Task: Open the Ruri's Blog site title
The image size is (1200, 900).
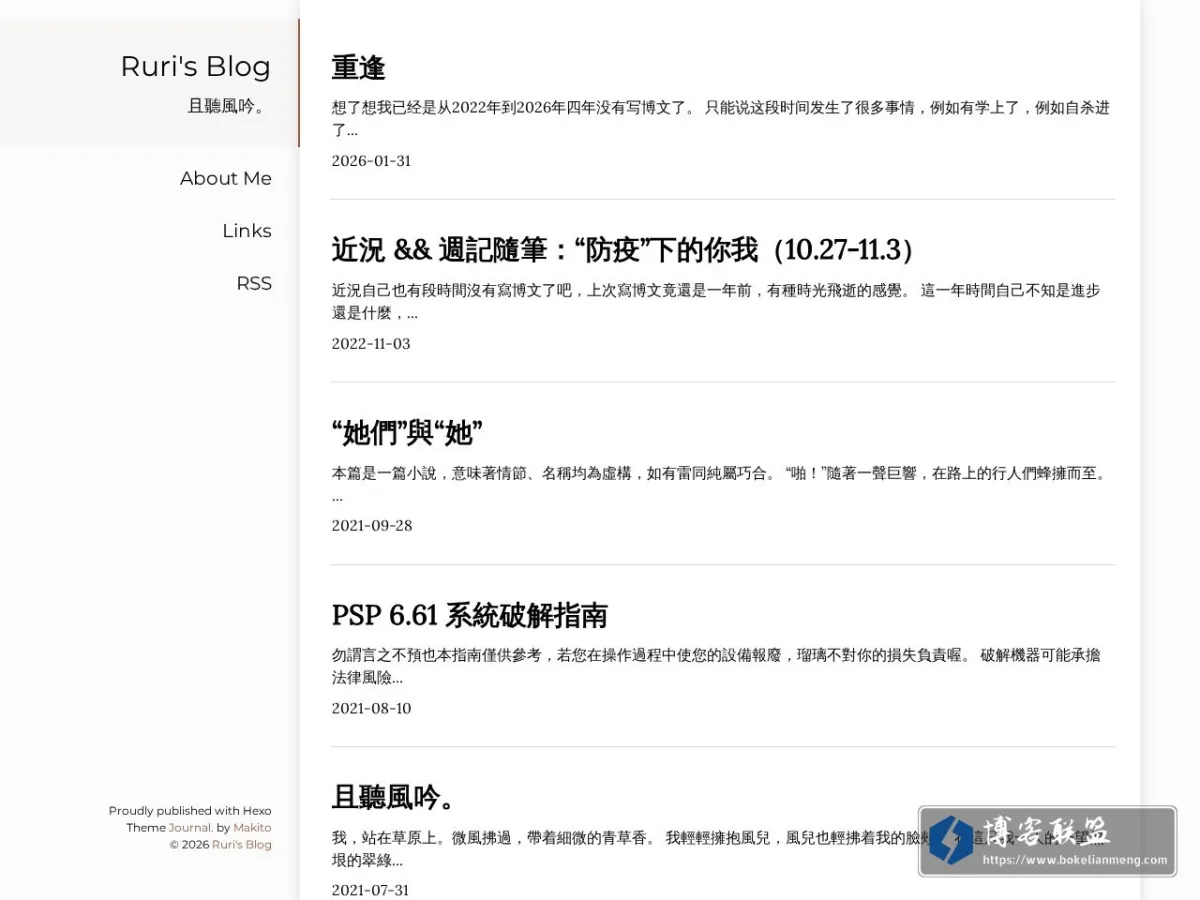Action: [196, 66]
